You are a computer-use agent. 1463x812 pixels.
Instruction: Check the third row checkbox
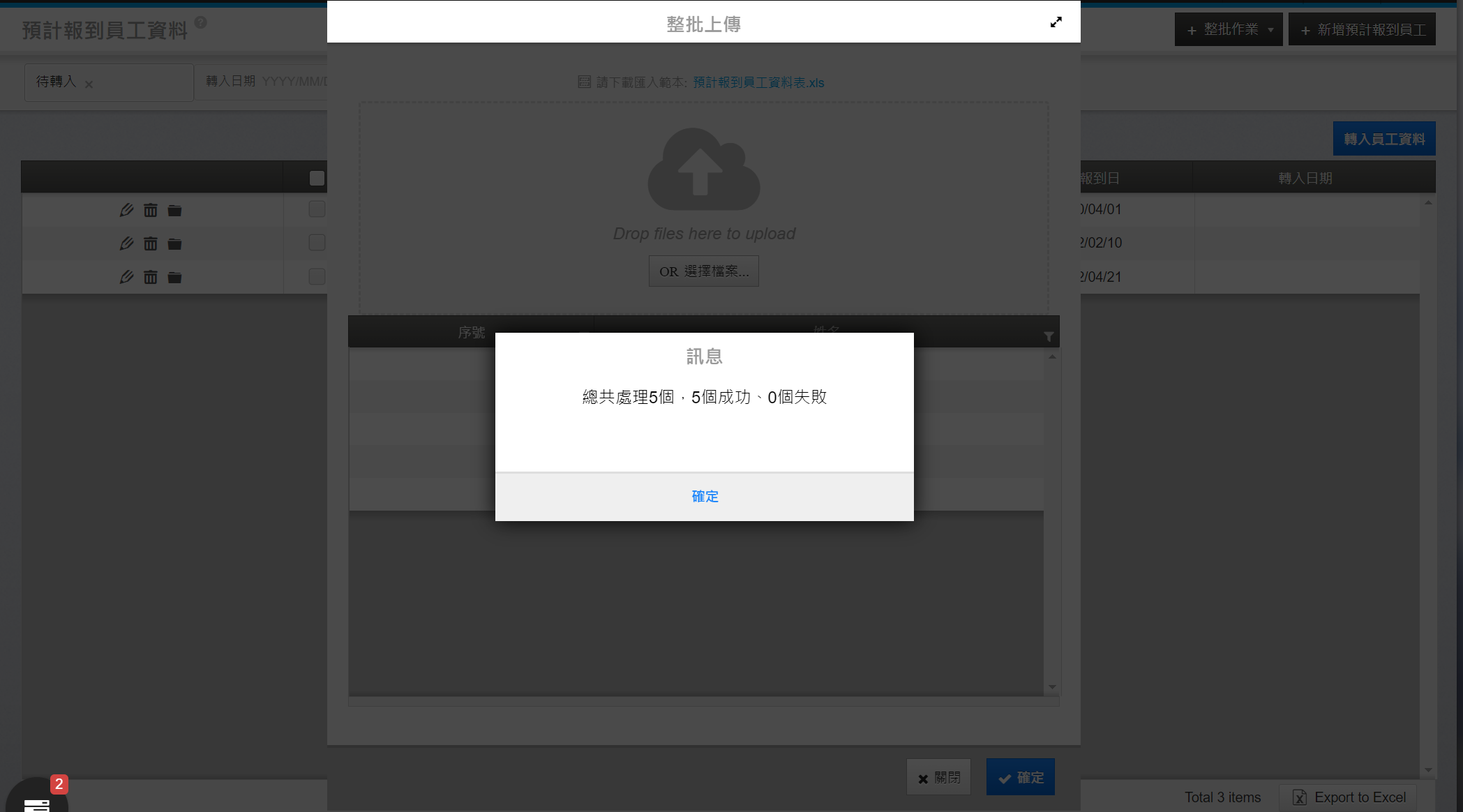[x=317, y=277]
